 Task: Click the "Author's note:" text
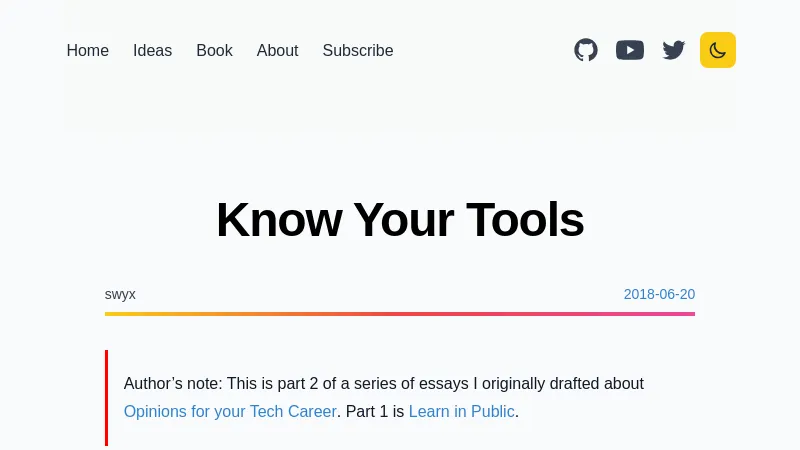click(173, 383)
